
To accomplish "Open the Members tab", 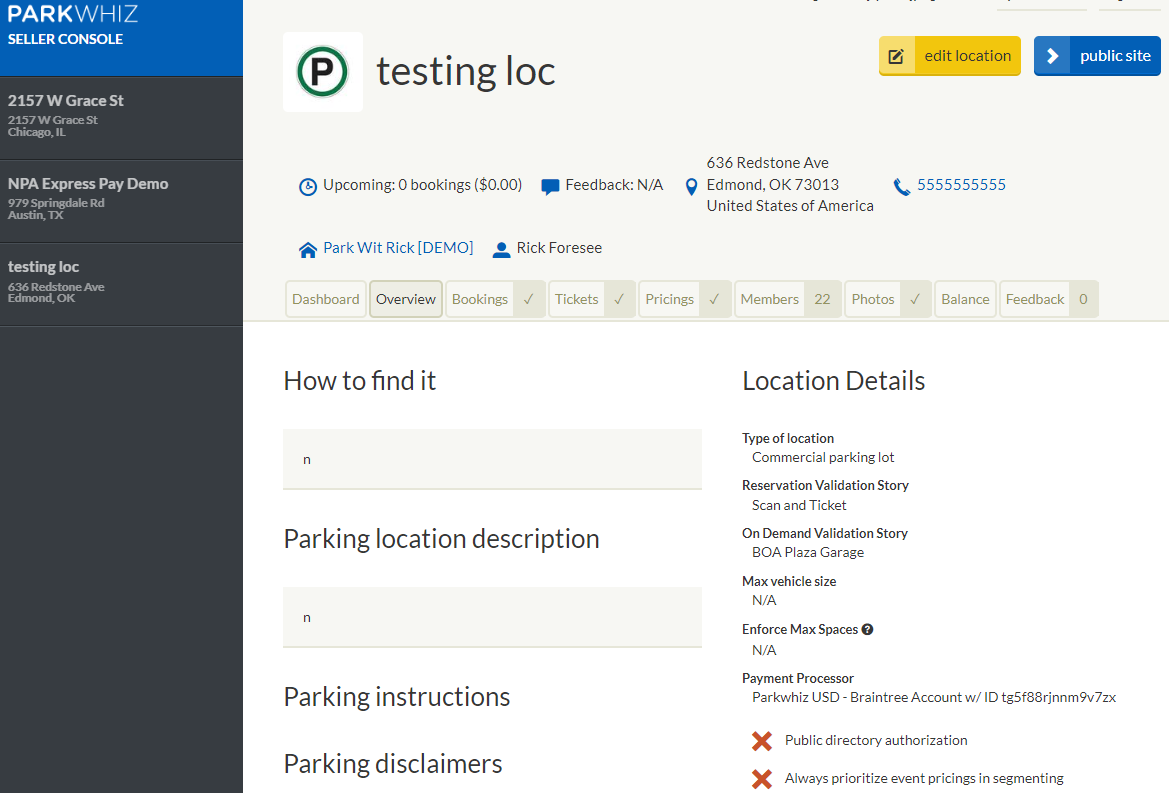I will tap(788, 299).
